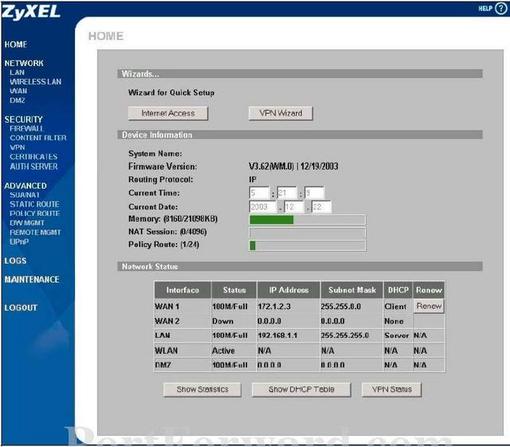Open WAN settings in sidebar
Image resolution: width=510 pixels, height=447 pixels.
[18, 91]
